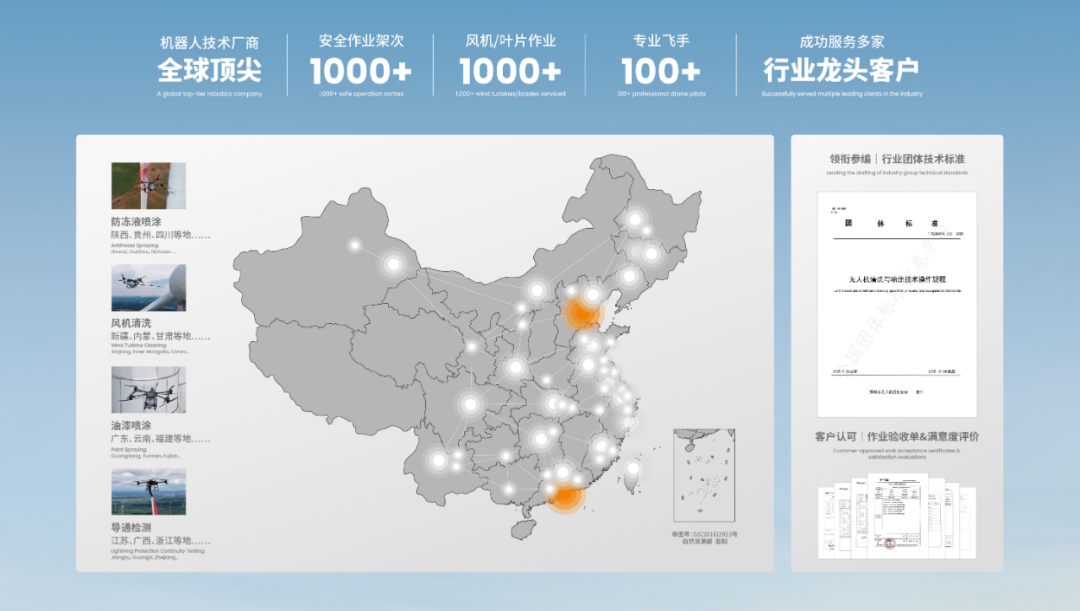The height and width of the screenshot is (611, 1080).
Task: Open the antifreeze spraying drone photo
Action: click(148, 185)
